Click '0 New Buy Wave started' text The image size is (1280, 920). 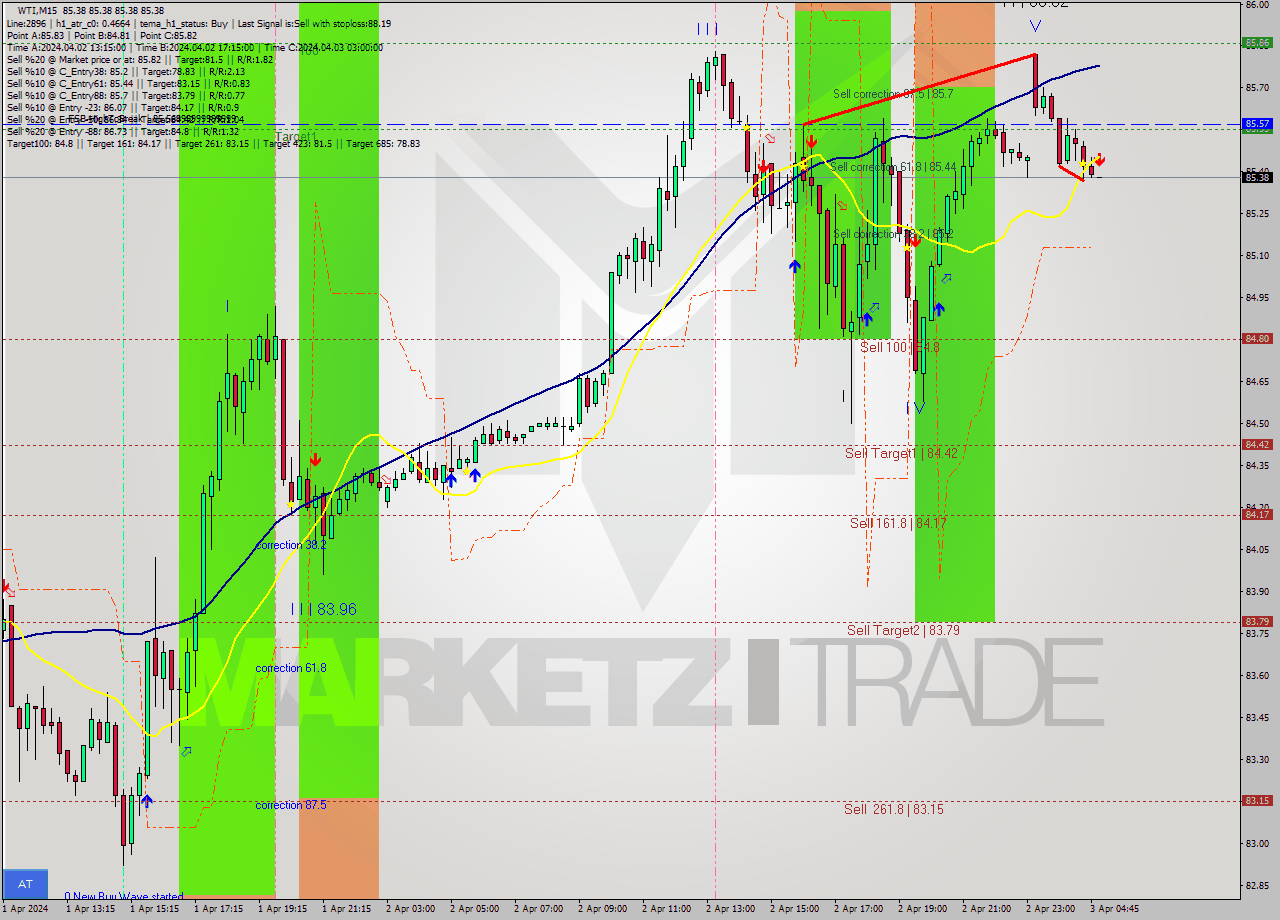click(x=124, y=896)
